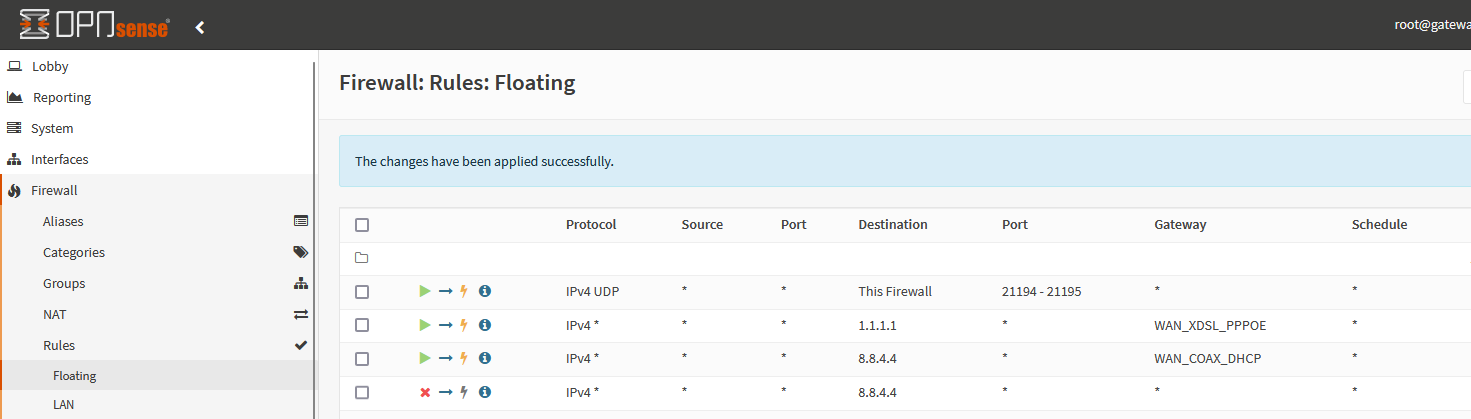Select checkbox for the This Firewall UDP rule
Image resolution: width=1471 pixels, height=419 pixels.
[x=362, y=292]
